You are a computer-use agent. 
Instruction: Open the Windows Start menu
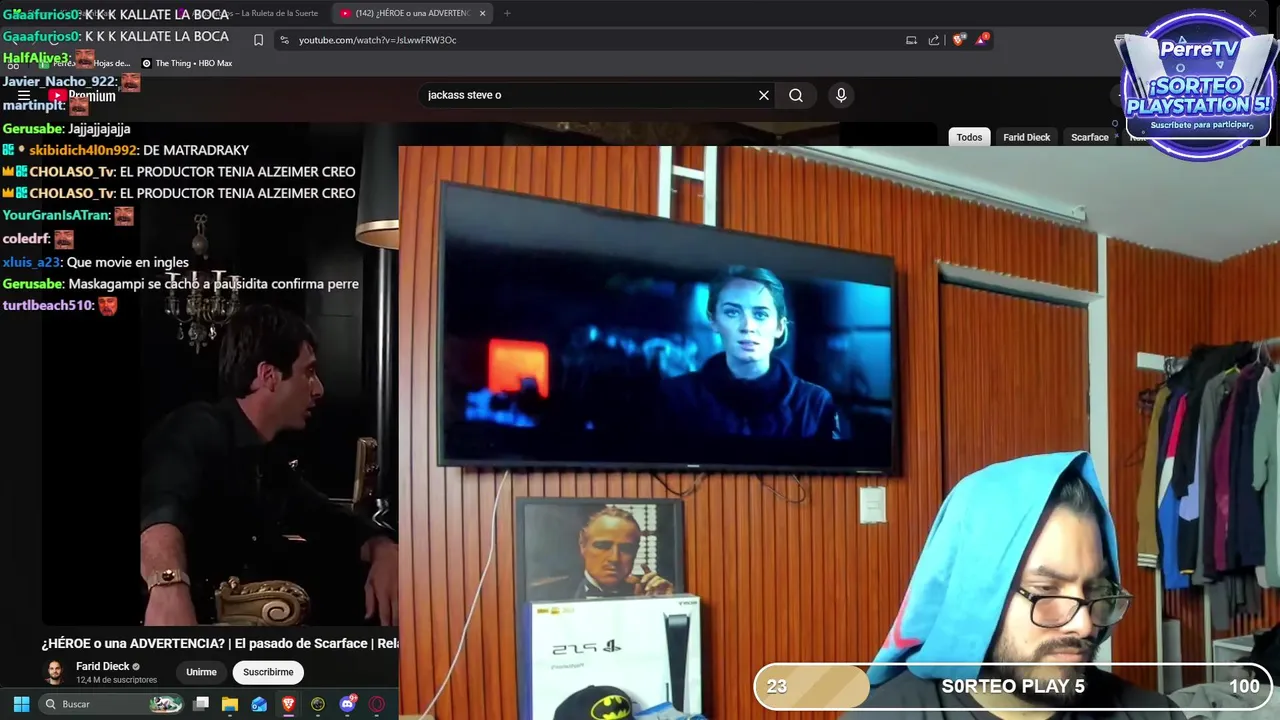(21, 704)
